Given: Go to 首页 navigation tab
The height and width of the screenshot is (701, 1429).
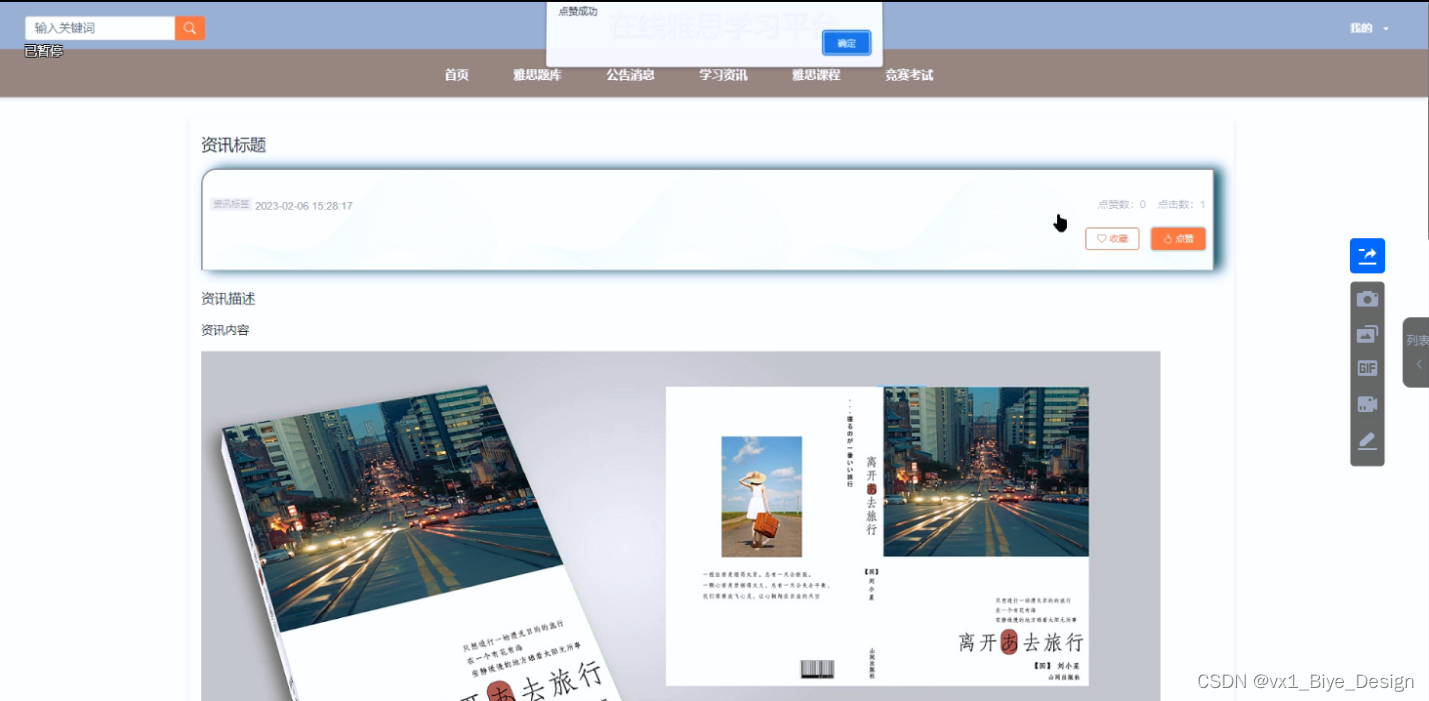Looking at the screenshot, I should [x=456, y=75].
